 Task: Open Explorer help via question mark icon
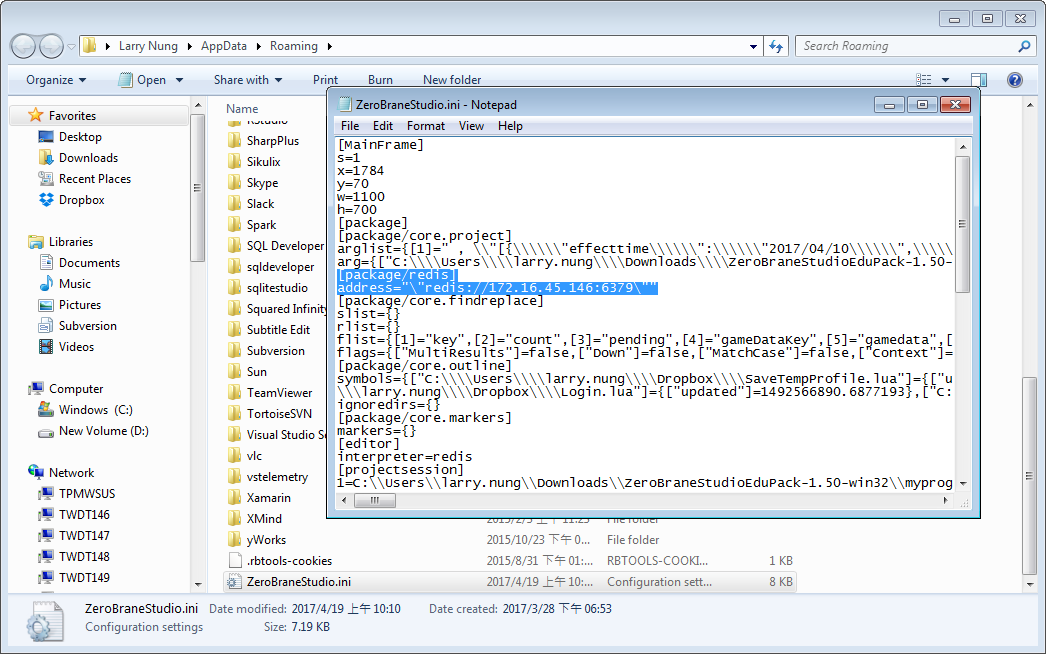pos(1015,80)
